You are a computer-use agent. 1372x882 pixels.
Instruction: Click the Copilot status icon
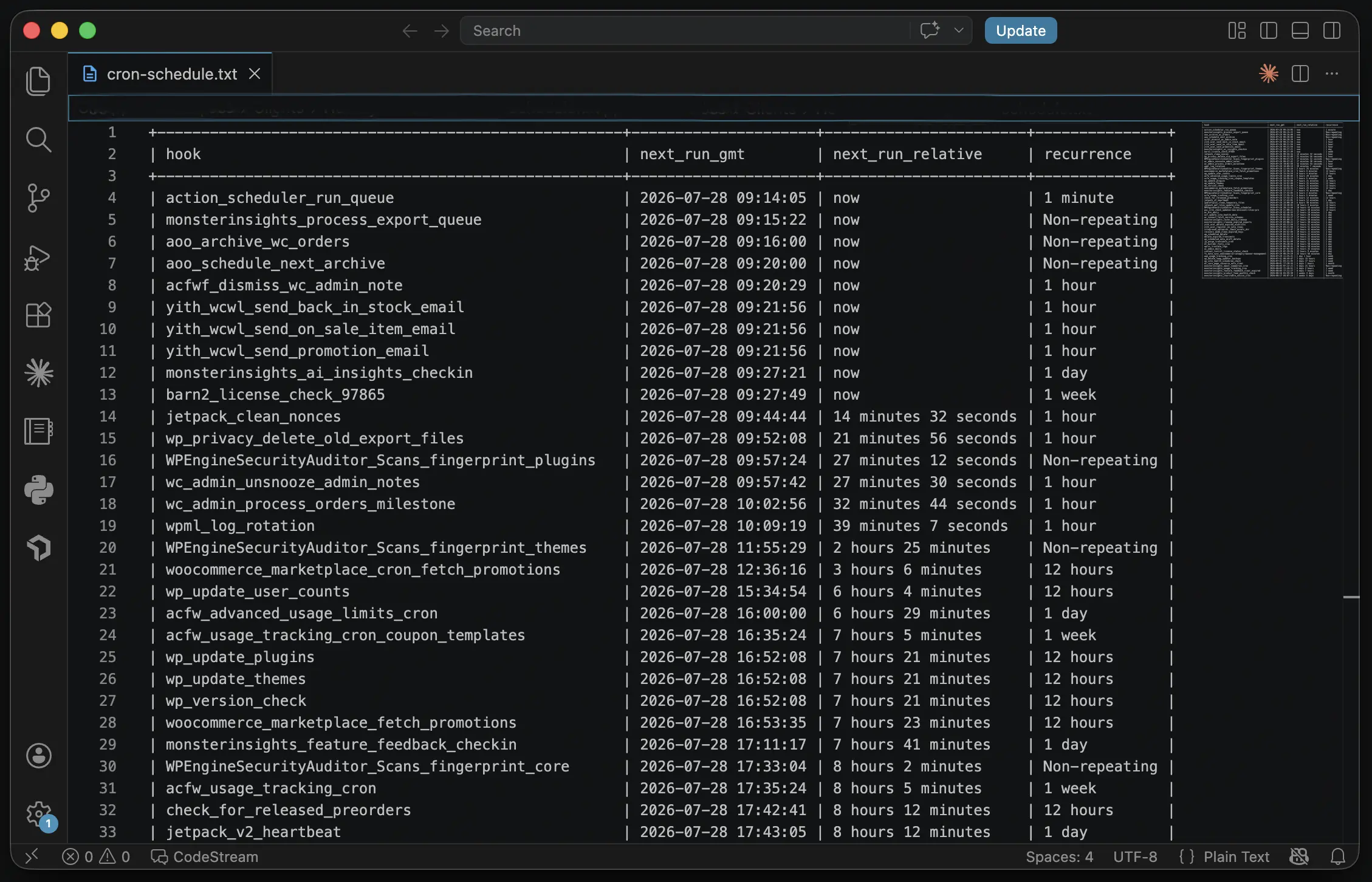pyautogui.click(x=1299, y=856)
